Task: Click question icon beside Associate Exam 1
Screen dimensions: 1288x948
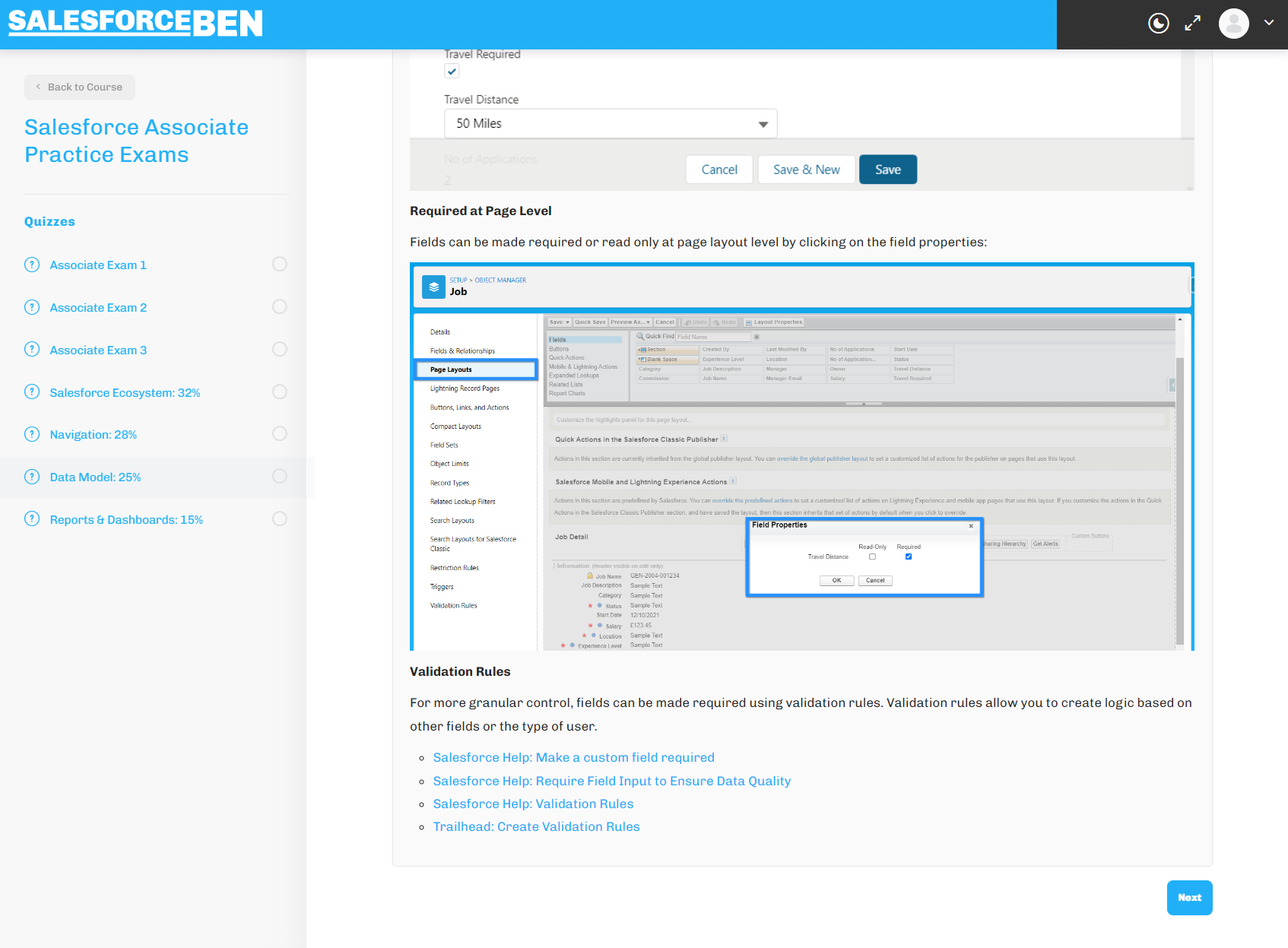Action: (x=32, y=265)
